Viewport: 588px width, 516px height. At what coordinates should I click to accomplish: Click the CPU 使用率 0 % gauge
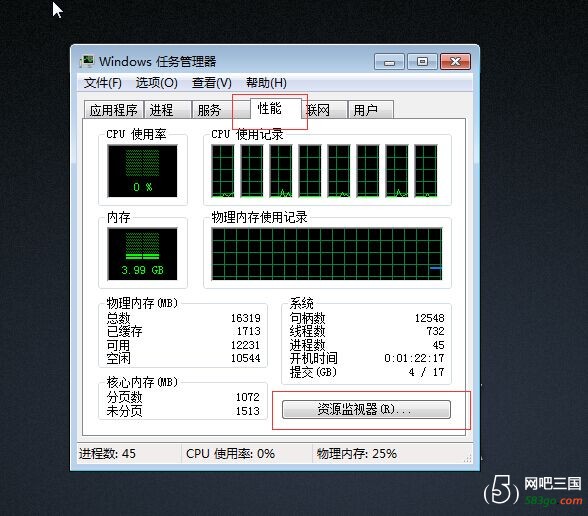click(142, 171)
